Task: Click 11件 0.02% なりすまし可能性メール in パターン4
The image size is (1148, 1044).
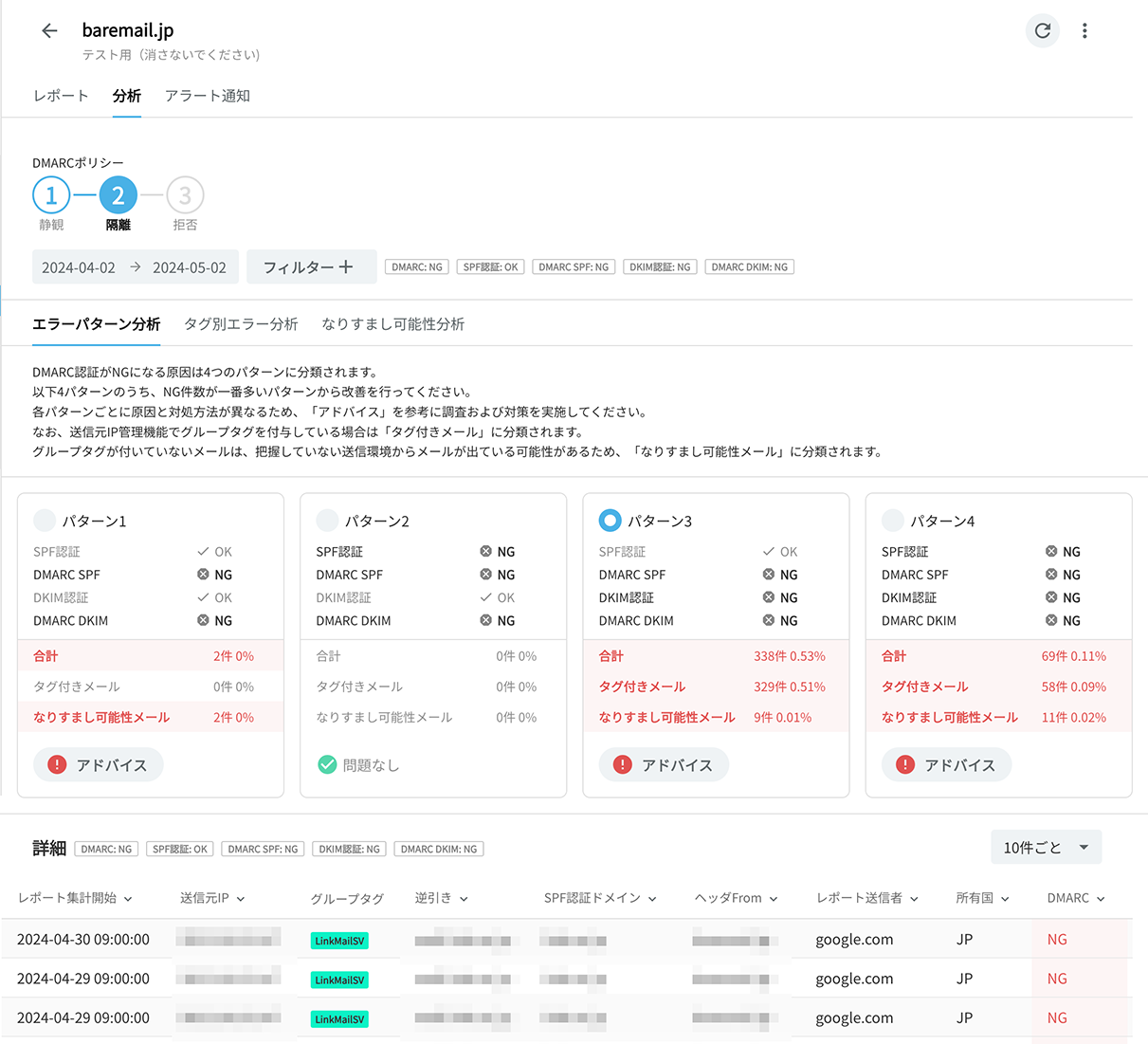Action: (x=1074, y=718)
